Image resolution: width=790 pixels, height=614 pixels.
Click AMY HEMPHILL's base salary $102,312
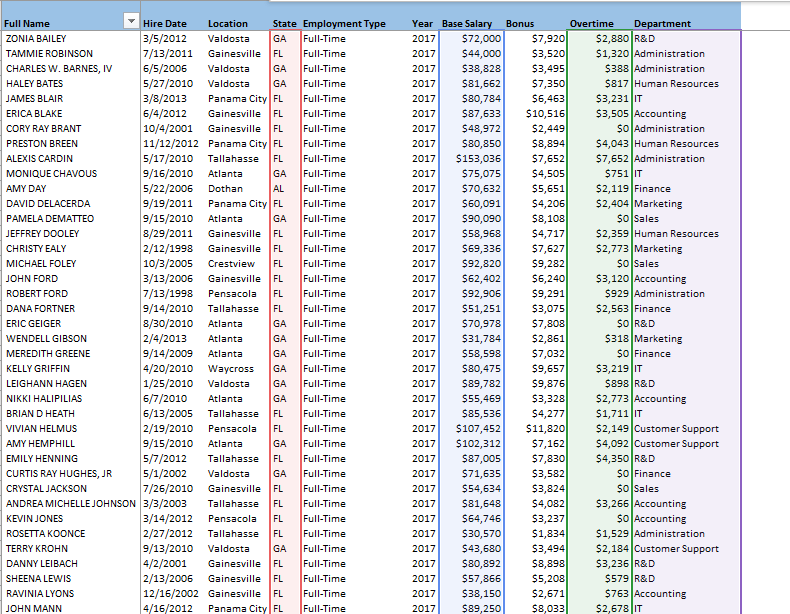(x=478, y=444)
